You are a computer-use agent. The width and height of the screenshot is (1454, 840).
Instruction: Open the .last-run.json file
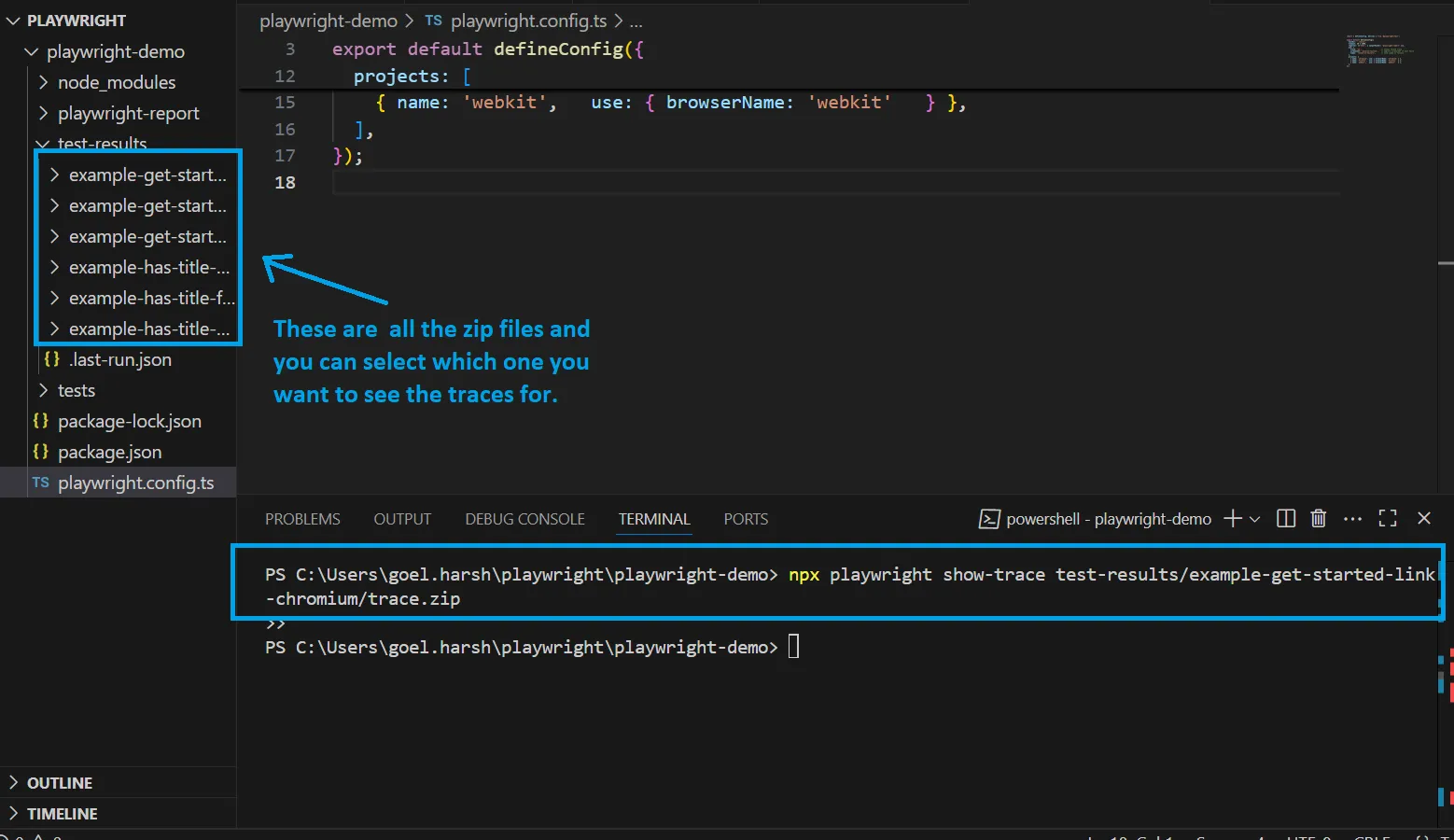[x=119, y=359]
